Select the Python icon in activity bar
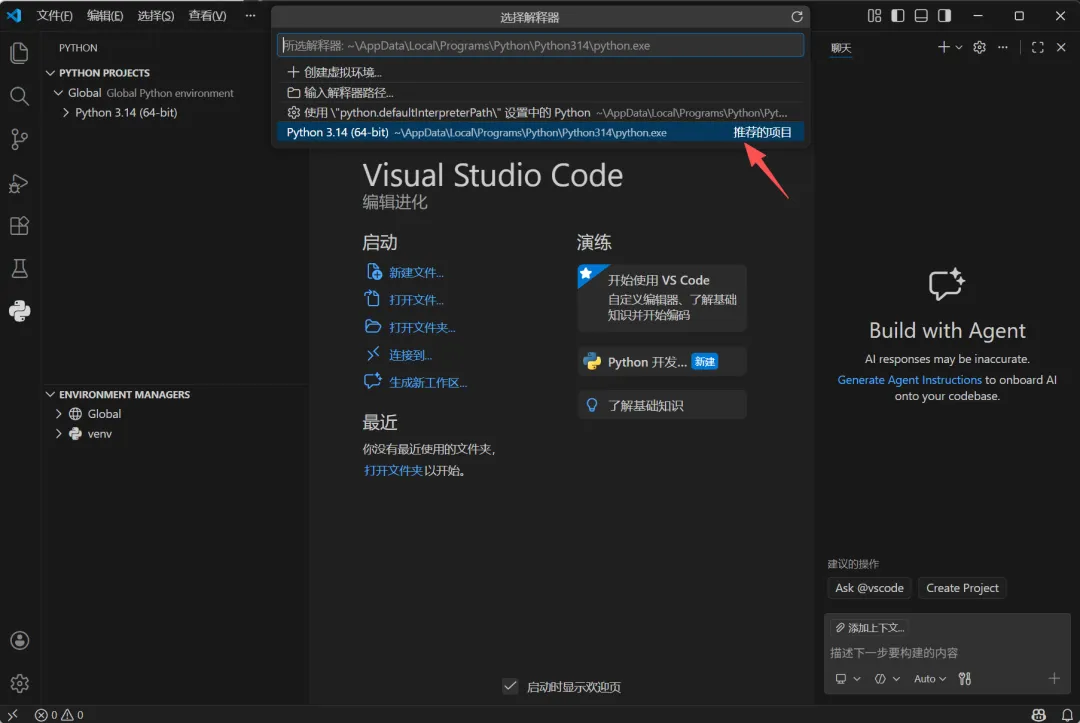Screen dimensions: 1080x723 click(x=19, y=311)
